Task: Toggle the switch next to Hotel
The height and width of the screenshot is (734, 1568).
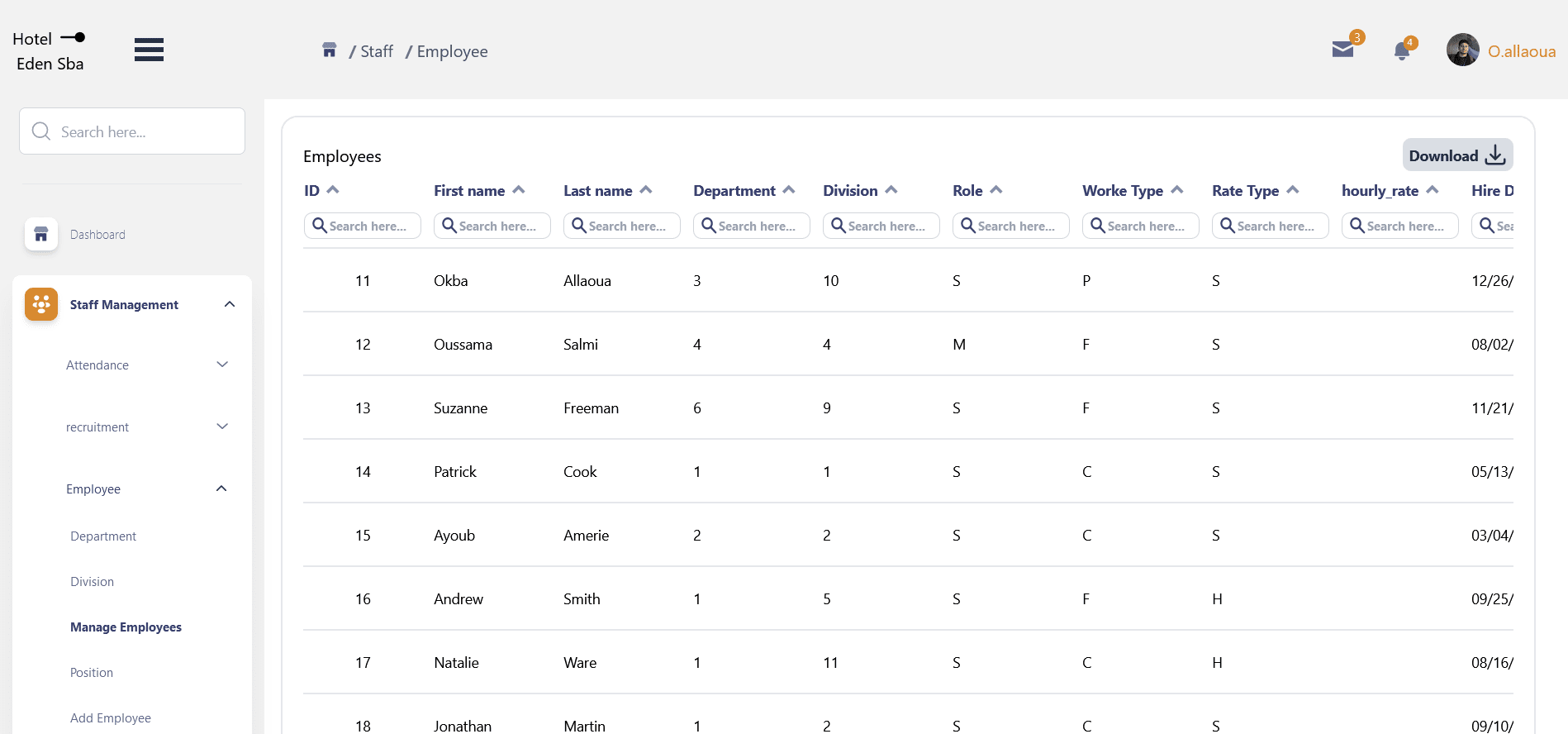Action: (x=74, y=37)
